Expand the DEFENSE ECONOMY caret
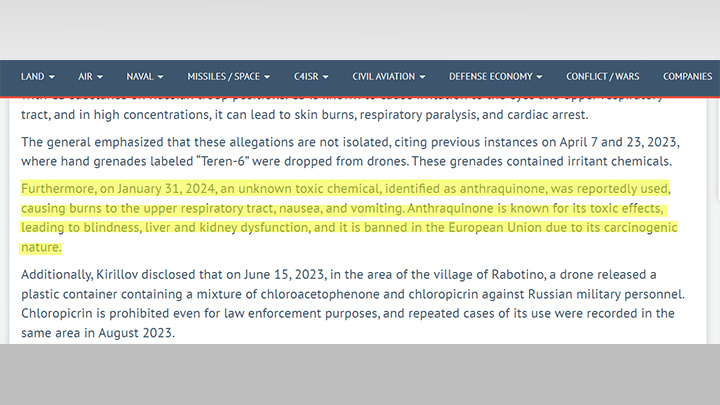Screen dimensions: 720x405 [x=540, y=77]
